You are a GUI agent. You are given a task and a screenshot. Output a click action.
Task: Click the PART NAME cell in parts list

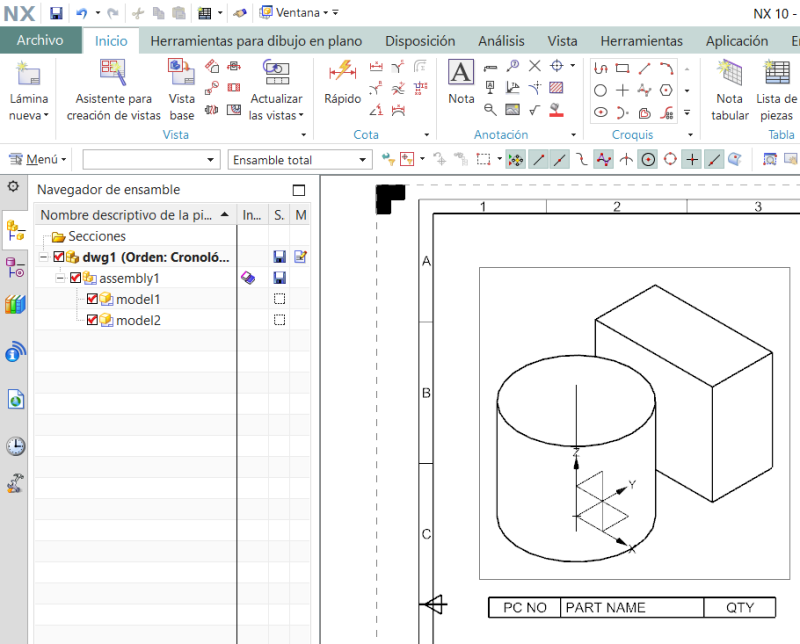632,607
